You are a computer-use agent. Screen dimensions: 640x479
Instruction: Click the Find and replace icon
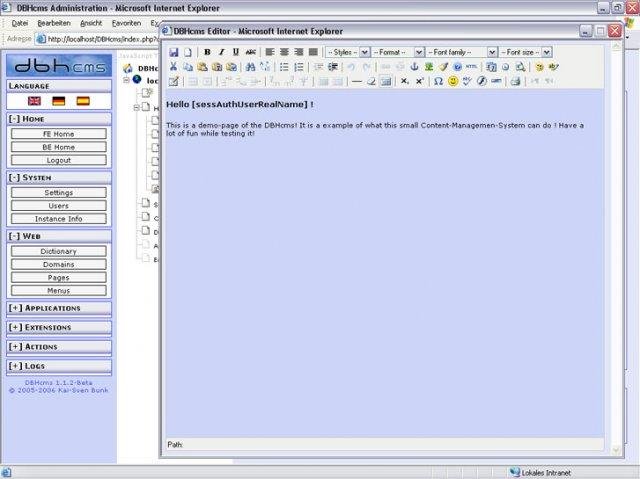265,67
